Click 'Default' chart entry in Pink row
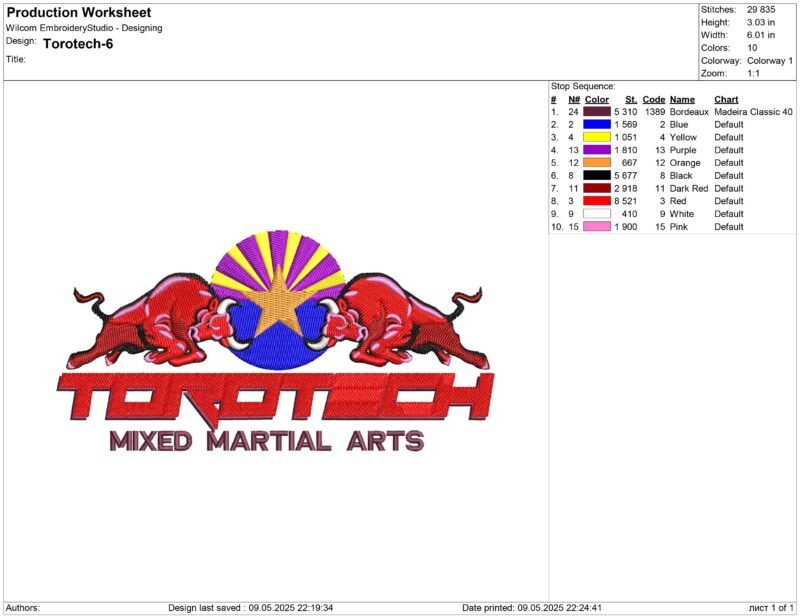The height and width of the screenshot is (616, 800). tap(729, 227)
